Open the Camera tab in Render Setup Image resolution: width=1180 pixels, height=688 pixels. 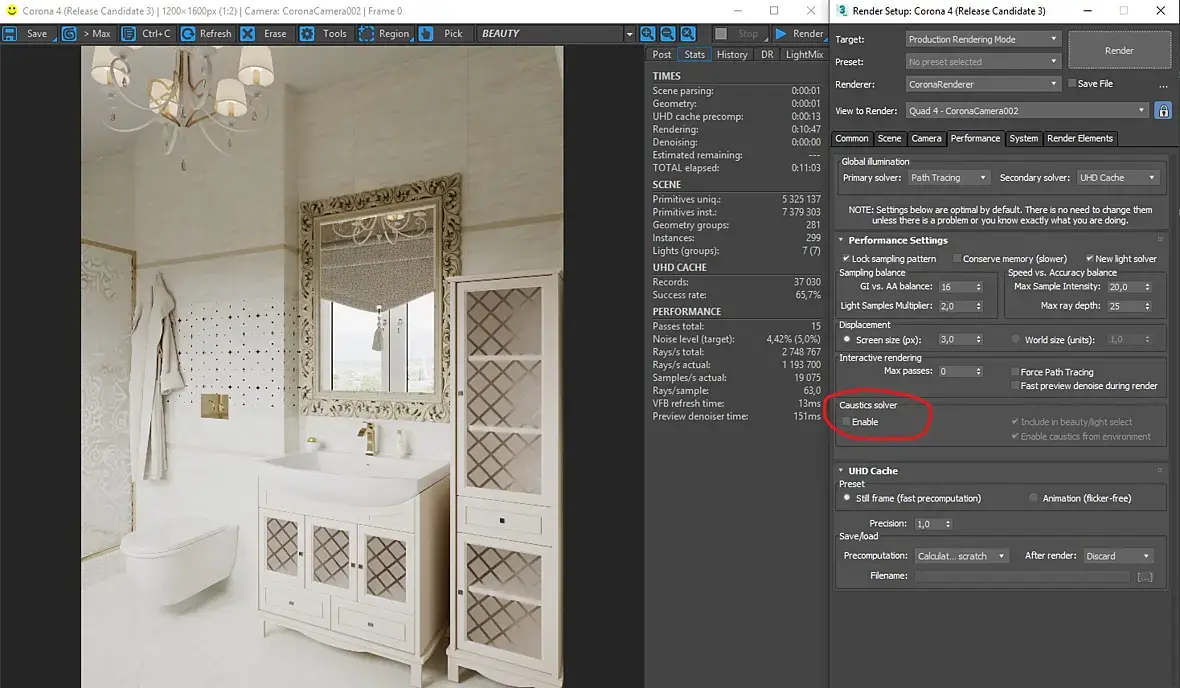pyautogui.click(x=926, y=139)
